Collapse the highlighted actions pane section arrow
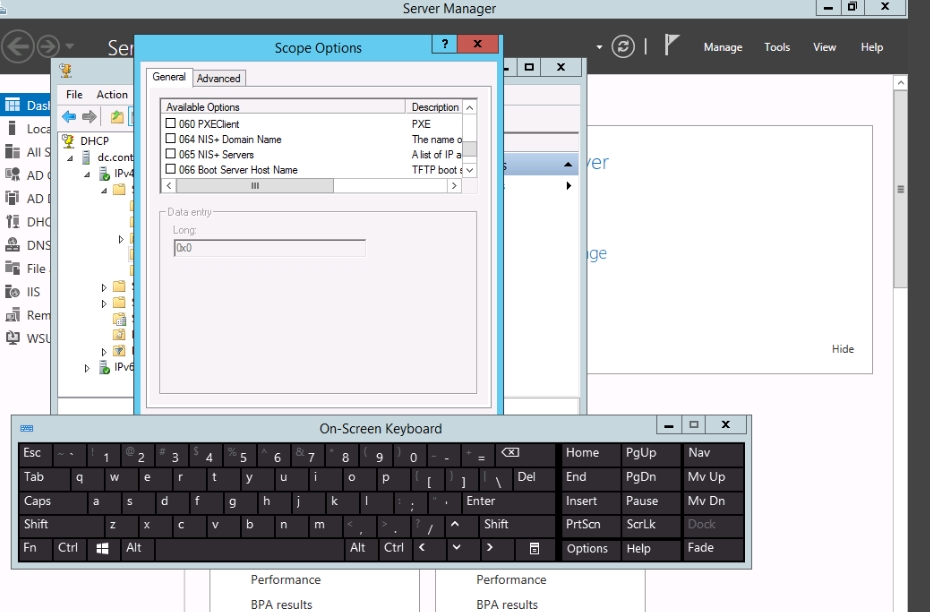 pyautogui.click(x=568, y=164)
